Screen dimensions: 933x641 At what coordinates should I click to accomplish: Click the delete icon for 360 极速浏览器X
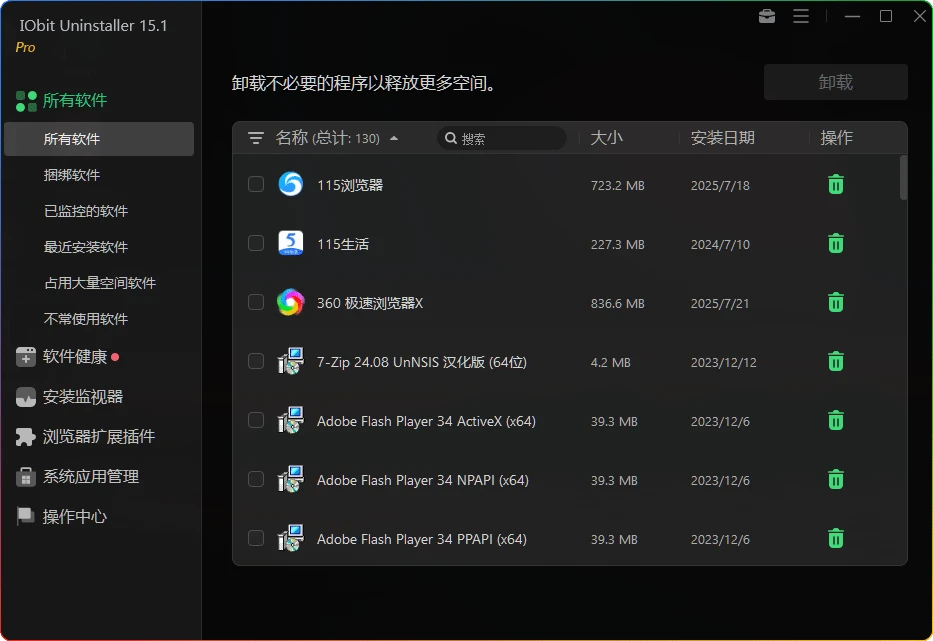coord(836,303)
